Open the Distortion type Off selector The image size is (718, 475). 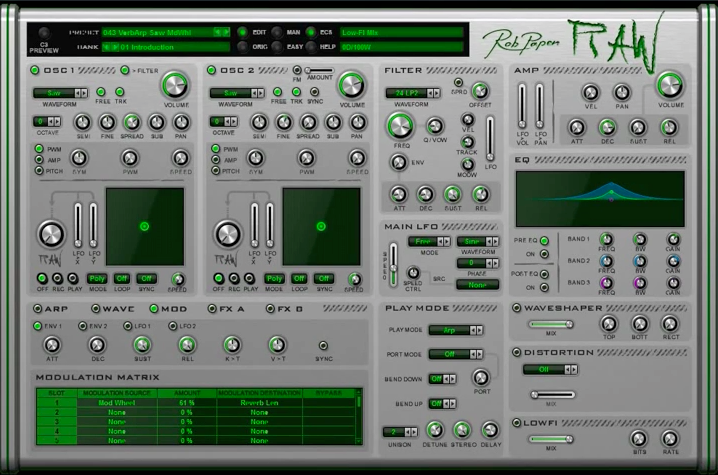550,369
